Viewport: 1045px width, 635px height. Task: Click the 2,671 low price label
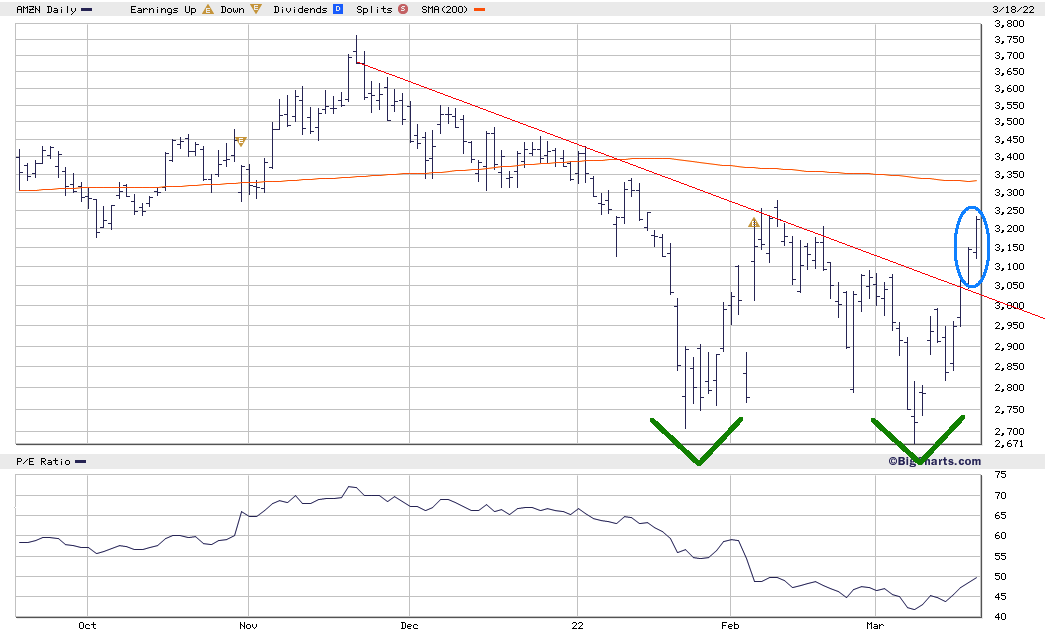1009,443
